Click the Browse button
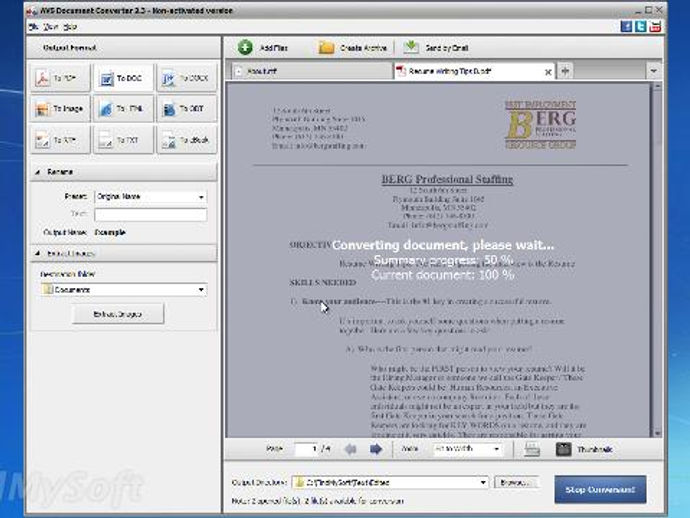The image size is (690, 518). (517, 482)
